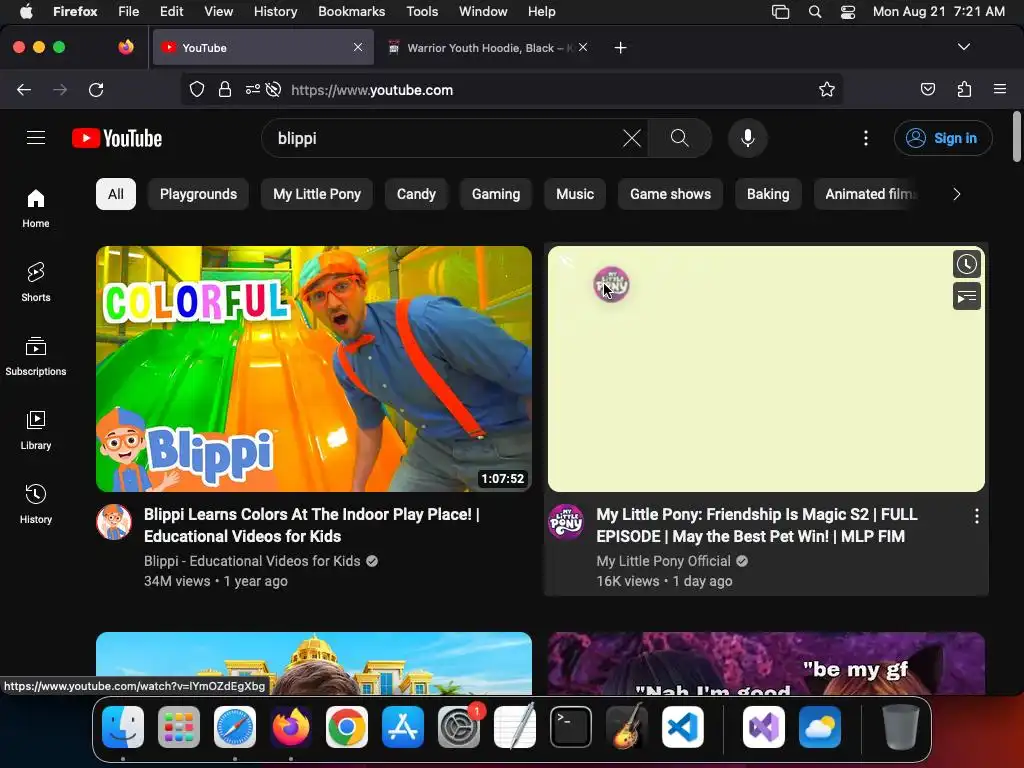Open options menu for My Little Pony video
Screen dimensions: 1024x768
pyautogui.click(x=976, y=516)
